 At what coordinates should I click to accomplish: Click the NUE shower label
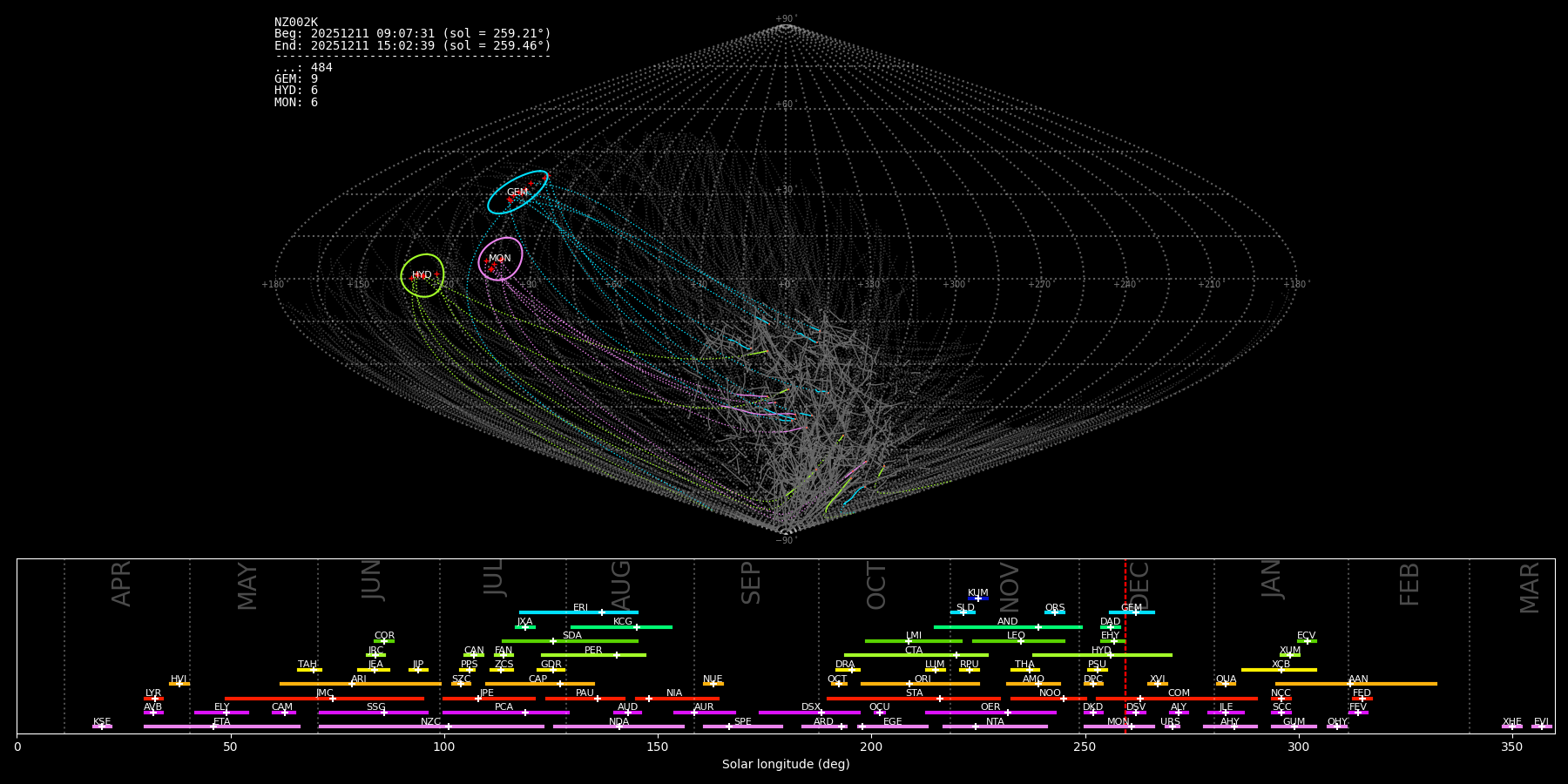(713, 679)
